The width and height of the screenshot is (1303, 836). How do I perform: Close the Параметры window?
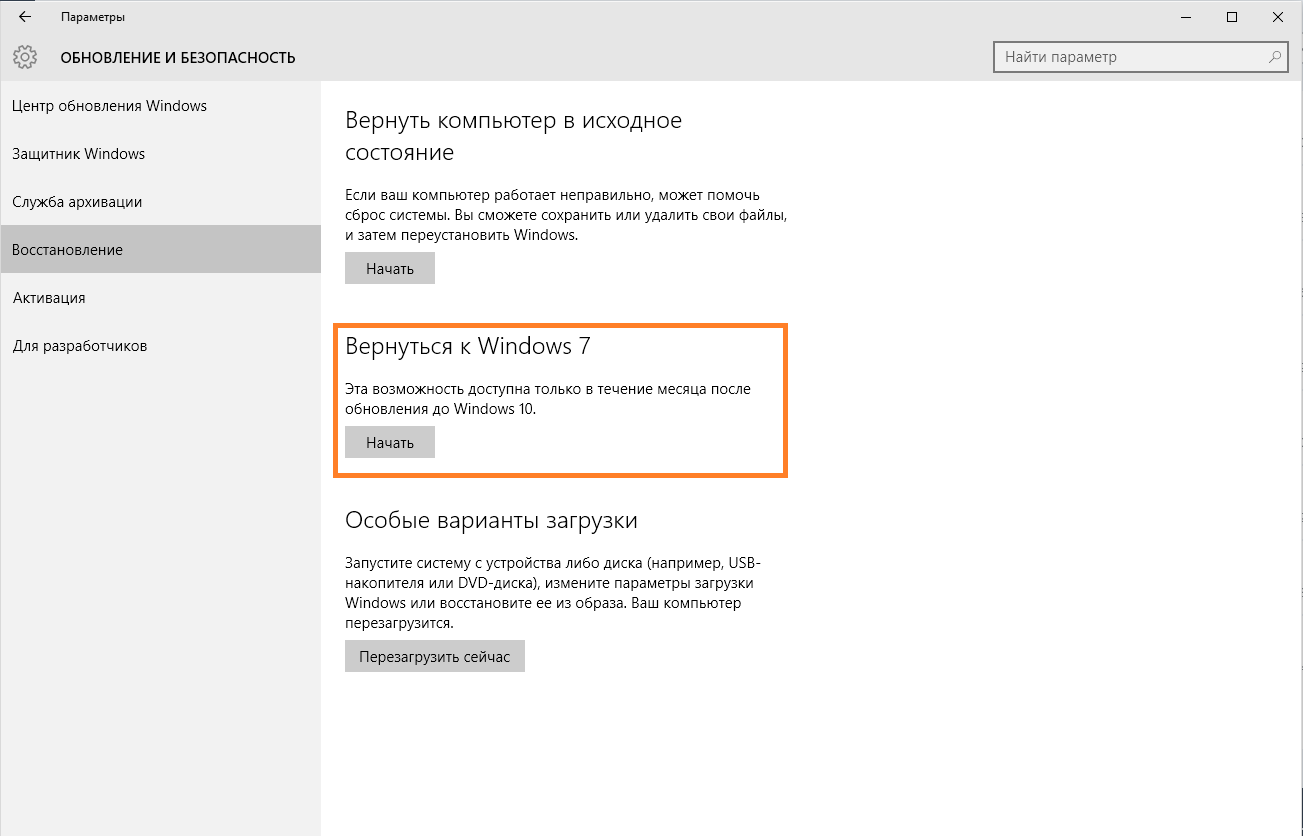pos(1278,17)
